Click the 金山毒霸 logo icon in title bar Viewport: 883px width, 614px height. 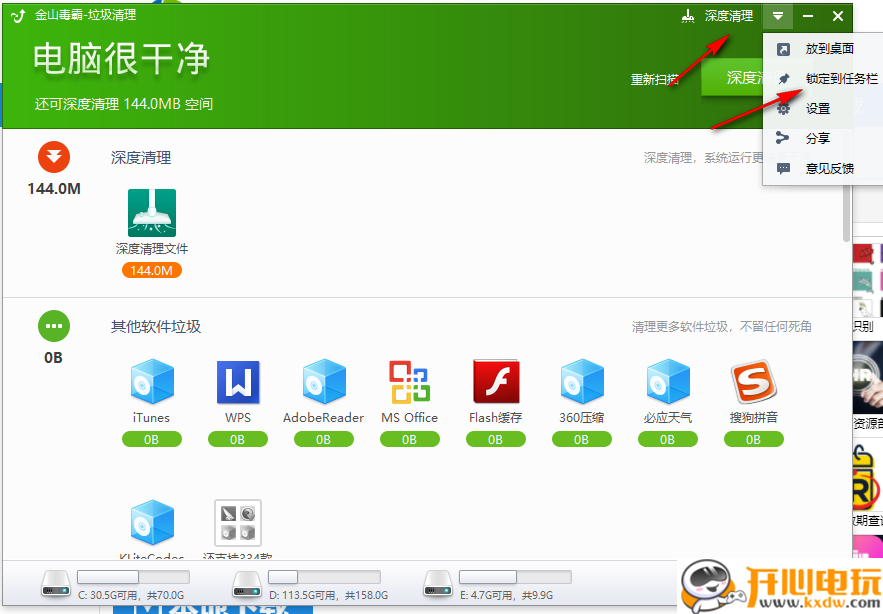(x=18, y=16)
